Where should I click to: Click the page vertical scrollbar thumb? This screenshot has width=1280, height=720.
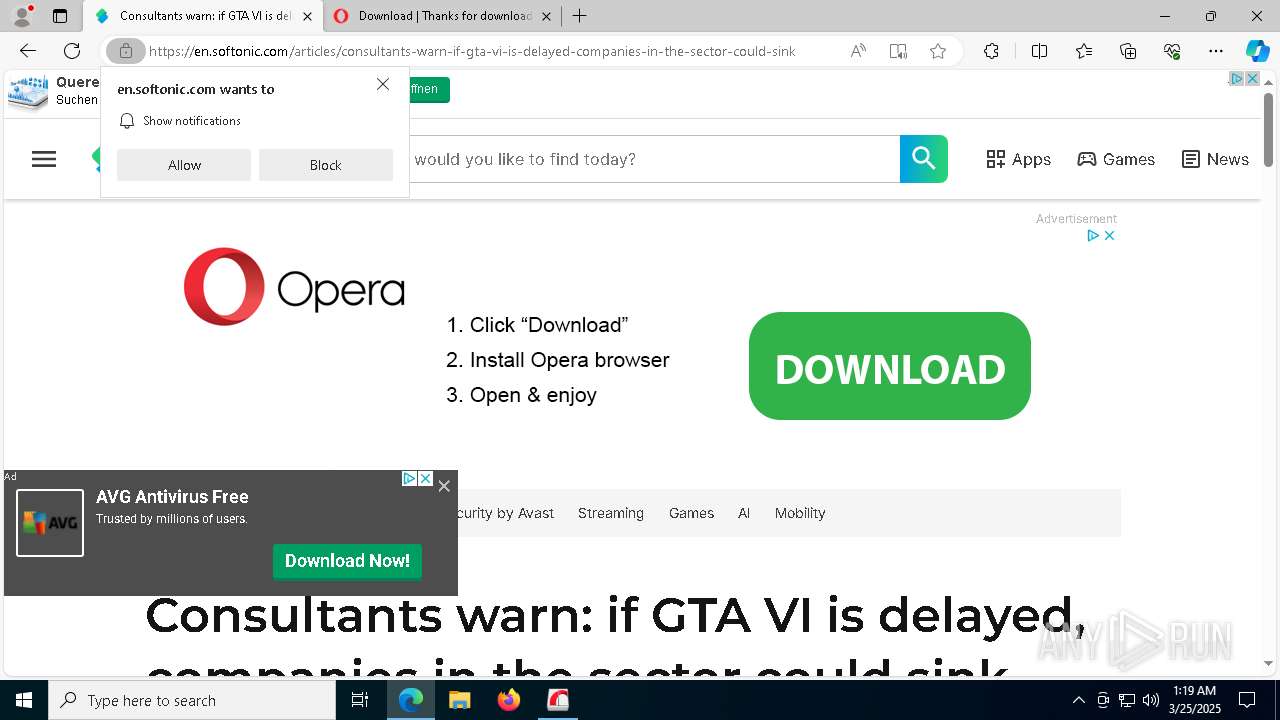(x=1269, y=128)
